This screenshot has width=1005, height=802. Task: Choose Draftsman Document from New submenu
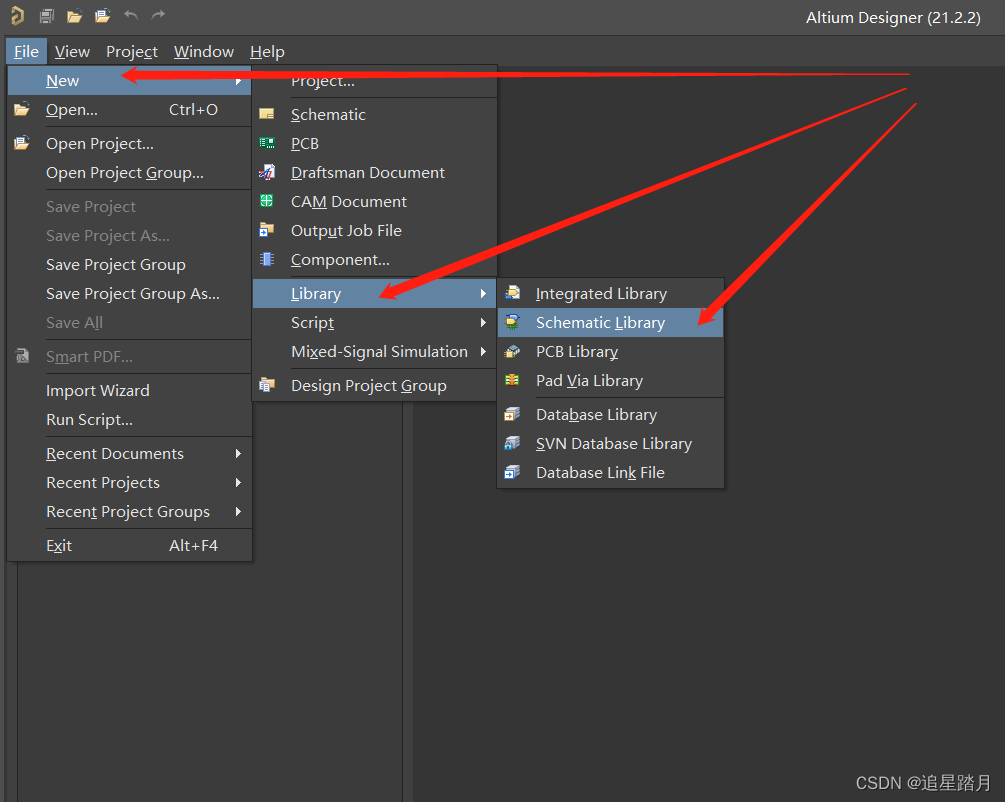point(367,173)
